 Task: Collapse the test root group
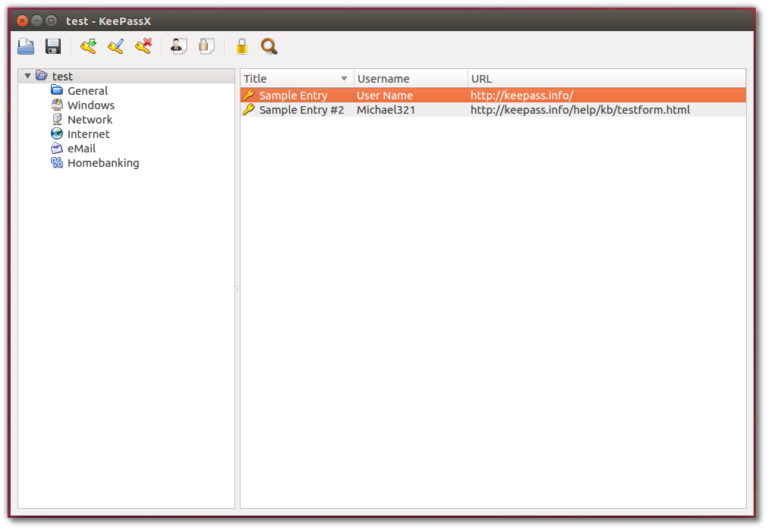tap(28, 76)
